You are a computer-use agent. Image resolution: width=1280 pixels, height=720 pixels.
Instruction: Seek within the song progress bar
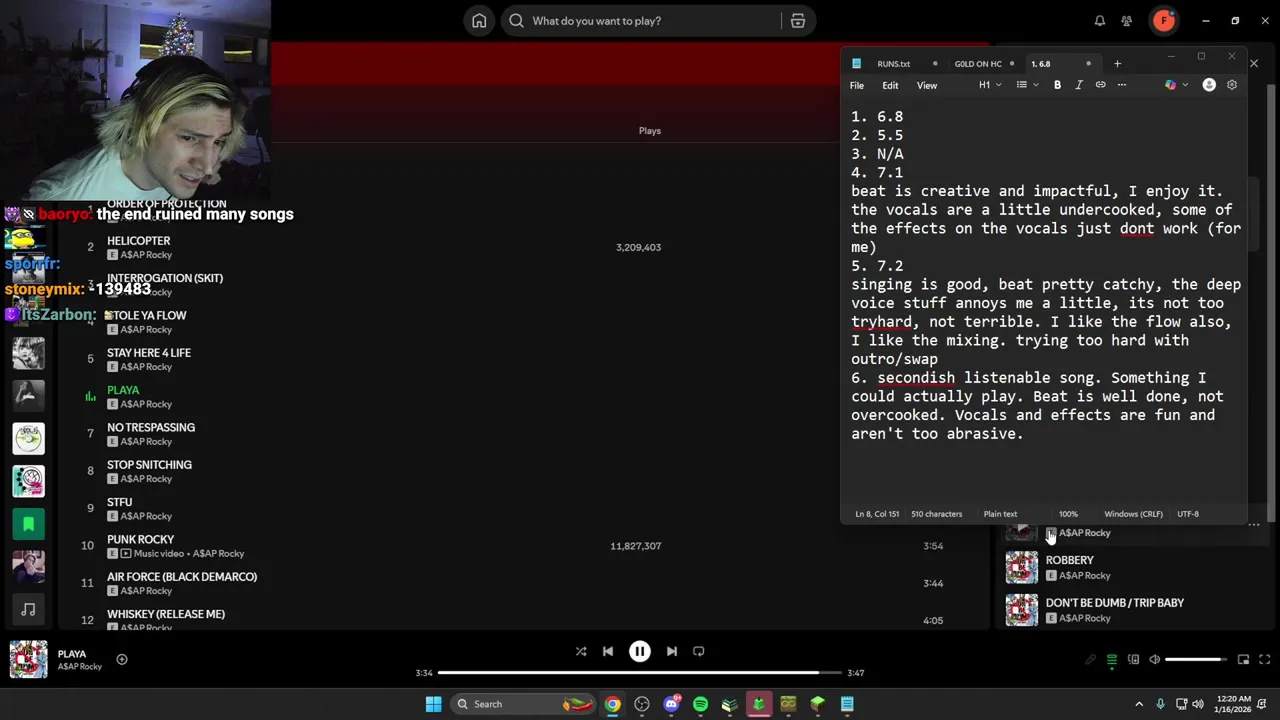coord(640,673)
